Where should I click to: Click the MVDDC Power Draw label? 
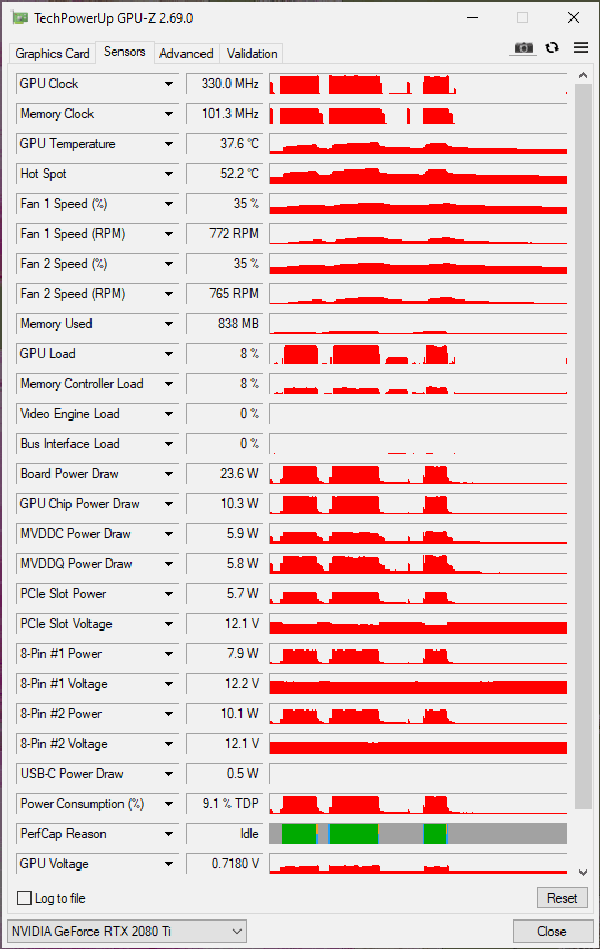click(75, 534)
